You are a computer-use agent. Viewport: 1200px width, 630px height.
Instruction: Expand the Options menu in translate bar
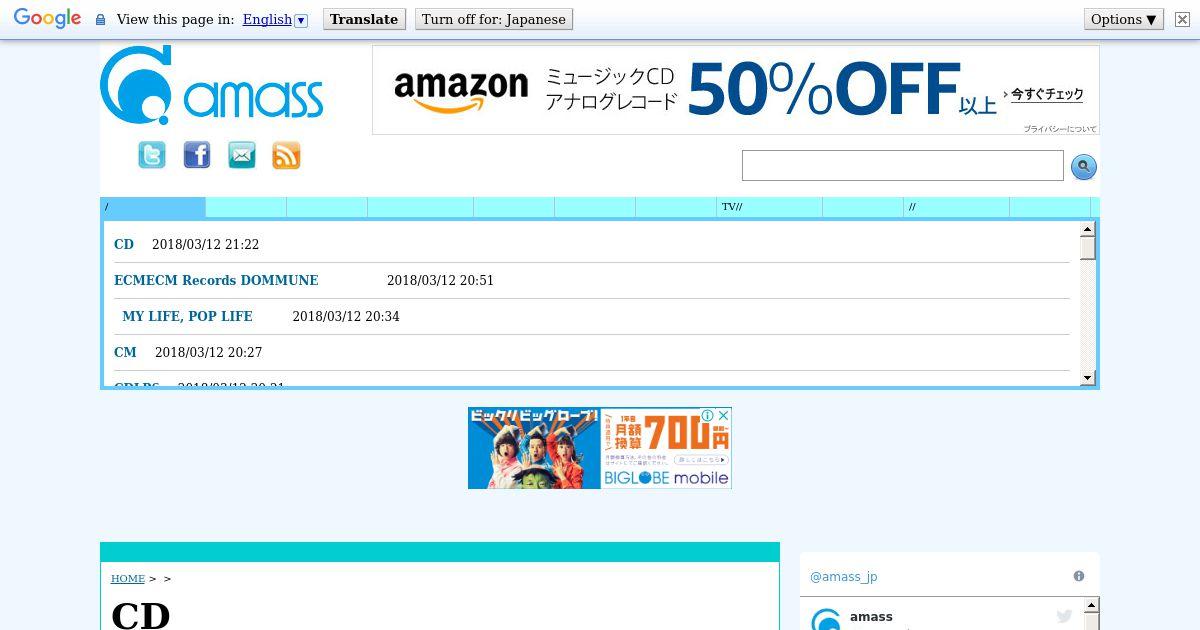pyautogui.click(x=1124, y=19)
